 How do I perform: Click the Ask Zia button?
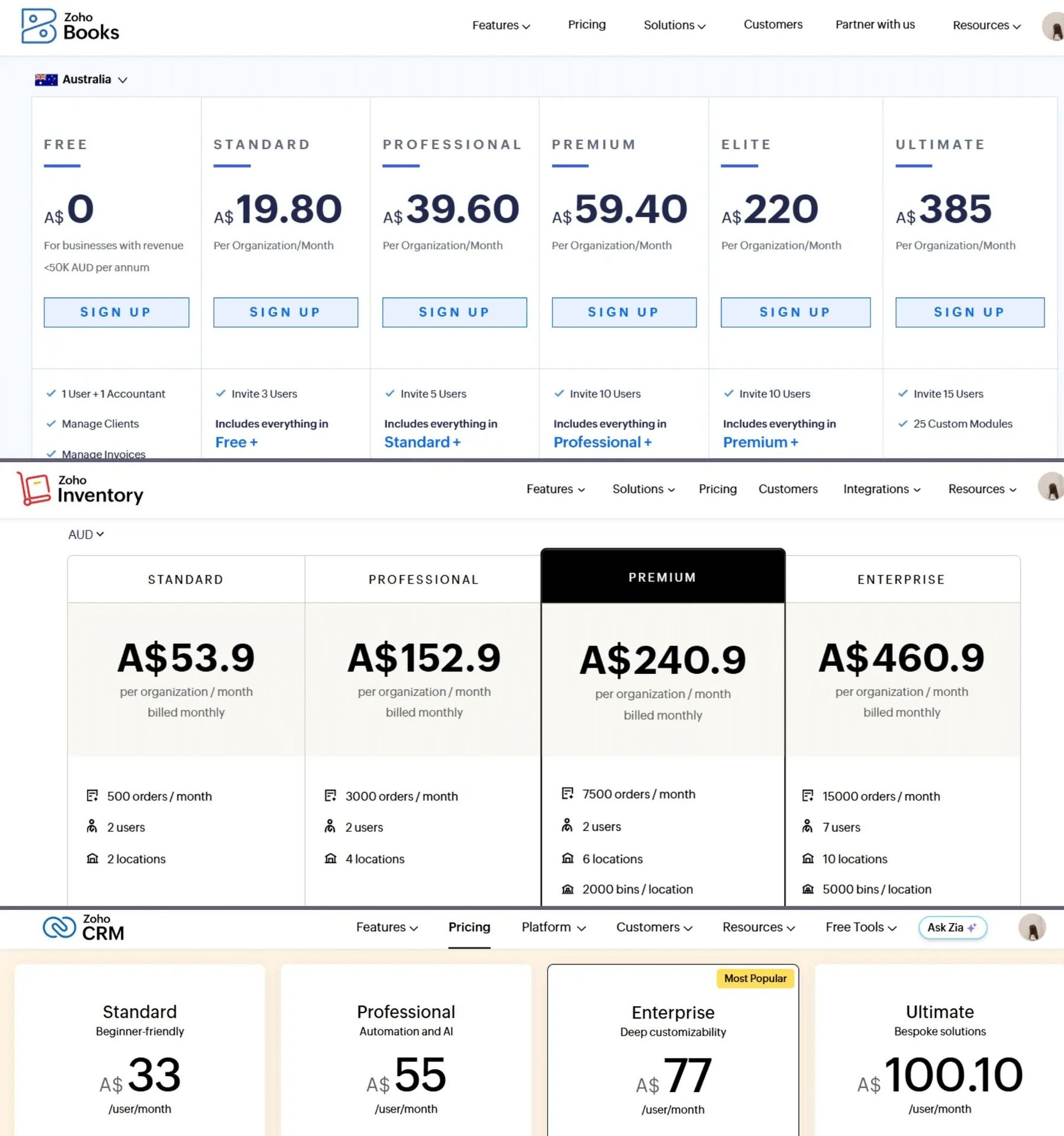[x=952, y=928]
